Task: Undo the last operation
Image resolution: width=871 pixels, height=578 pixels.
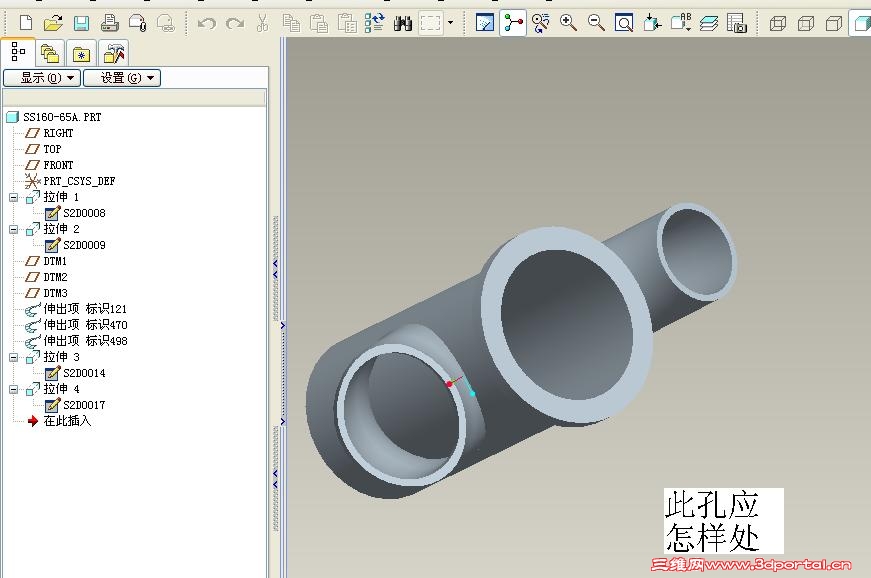Action: [x=207, y=23]
